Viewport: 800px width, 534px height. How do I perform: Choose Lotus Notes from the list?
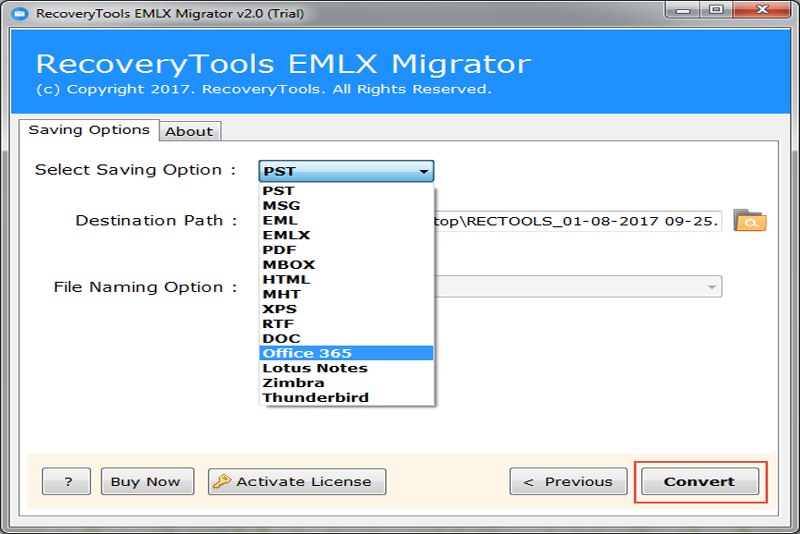pos(346,368)
